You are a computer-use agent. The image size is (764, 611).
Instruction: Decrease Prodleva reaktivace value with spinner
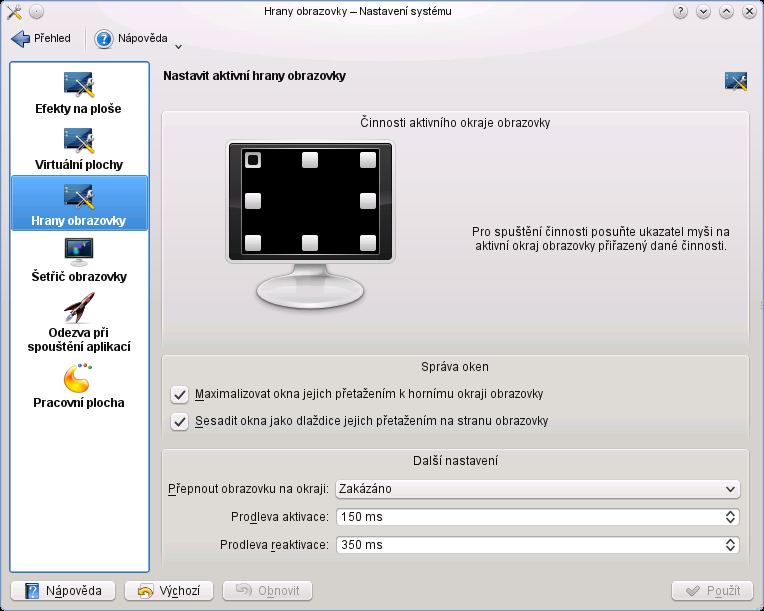(730, 548)
